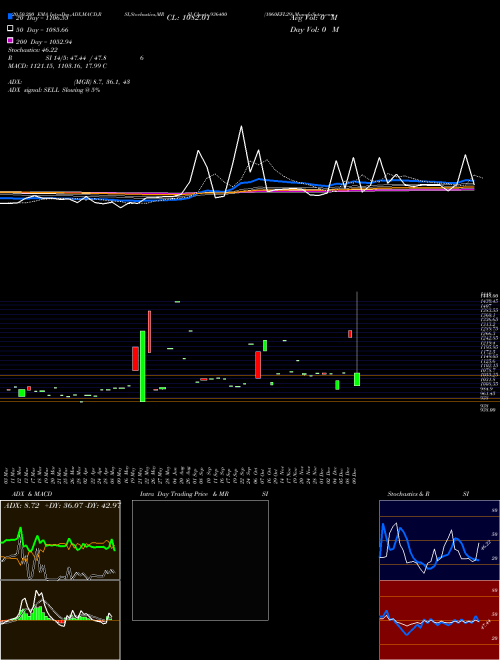Click the 'ADX & MACD' panel title

click(x=32, y=494)
